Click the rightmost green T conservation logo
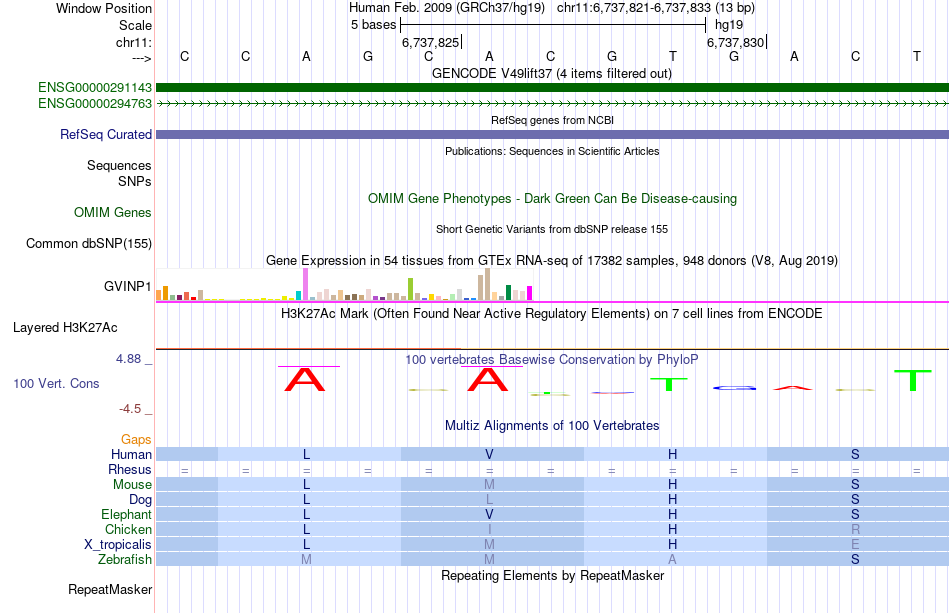The width and height of the screenshot is (950, 613). 913,380
